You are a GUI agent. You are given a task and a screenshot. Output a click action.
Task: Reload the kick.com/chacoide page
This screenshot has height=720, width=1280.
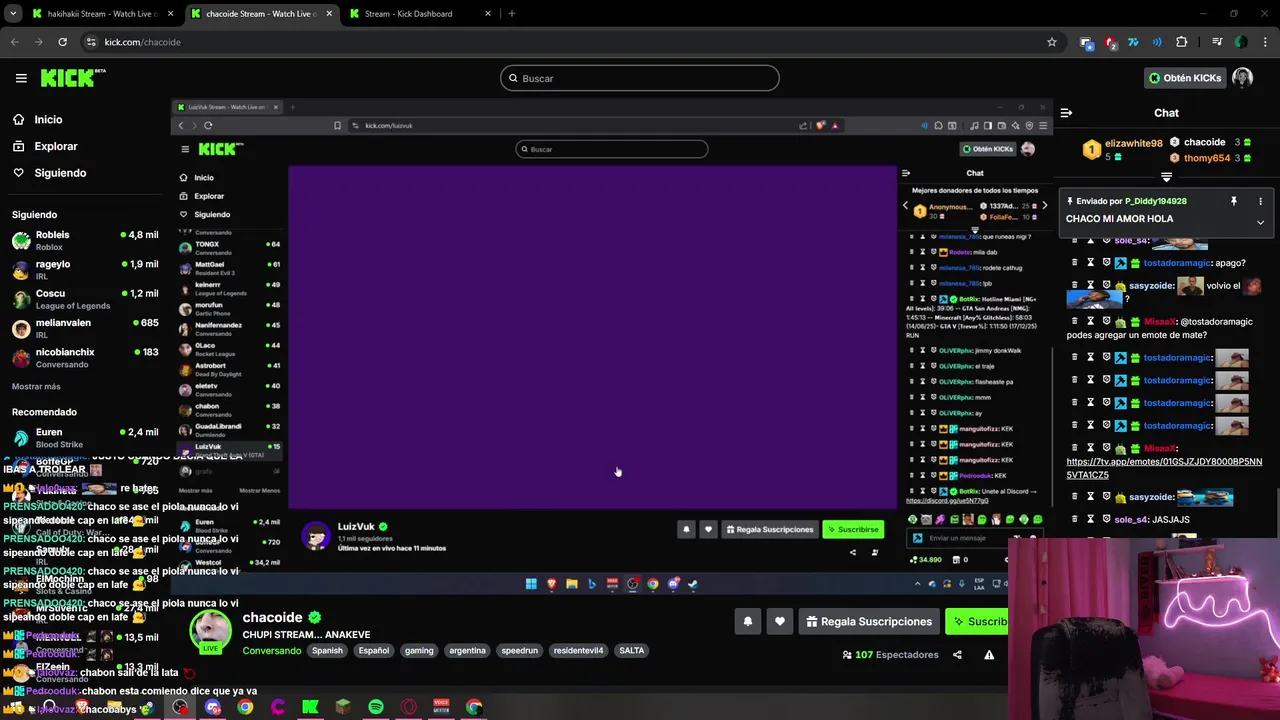(62, 42)
